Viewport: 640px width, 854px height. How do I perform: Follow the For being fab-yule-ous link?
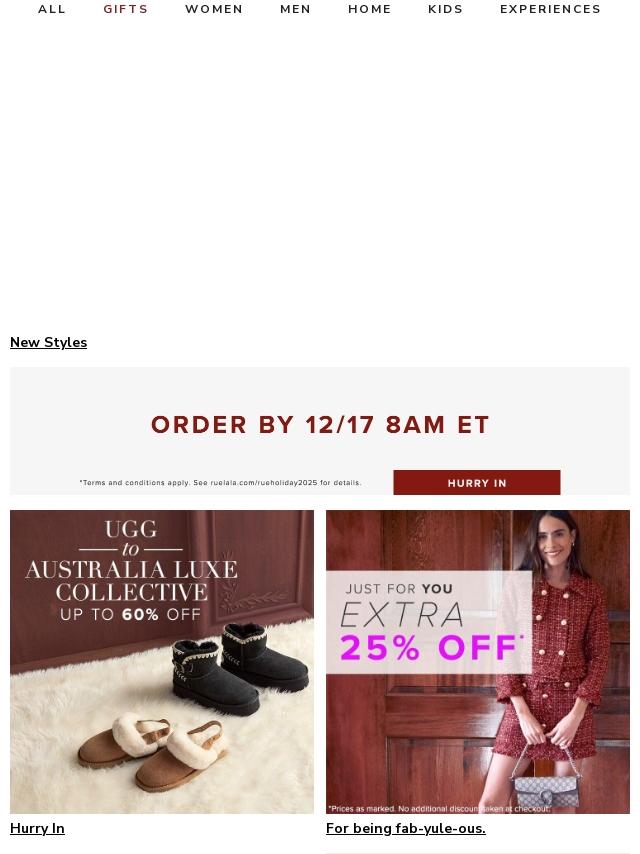tap(406, 828)
